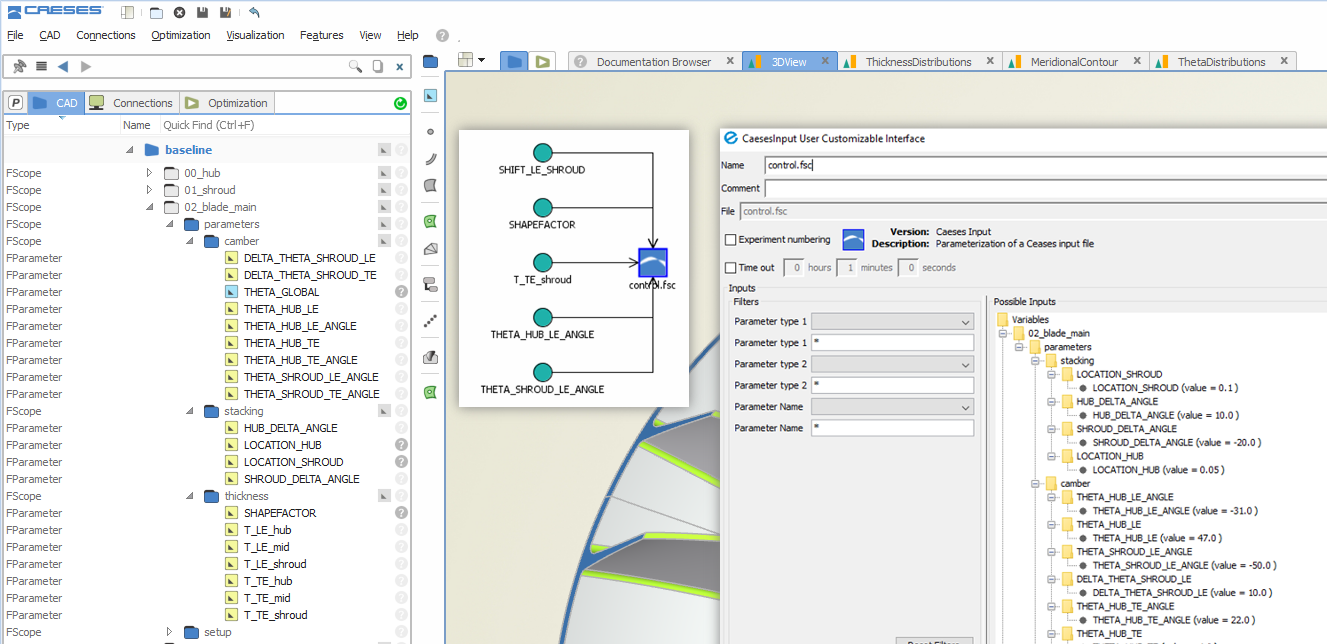
Task: Click the layout panel icon beside CAESES logo
Action: pos(127,12)
